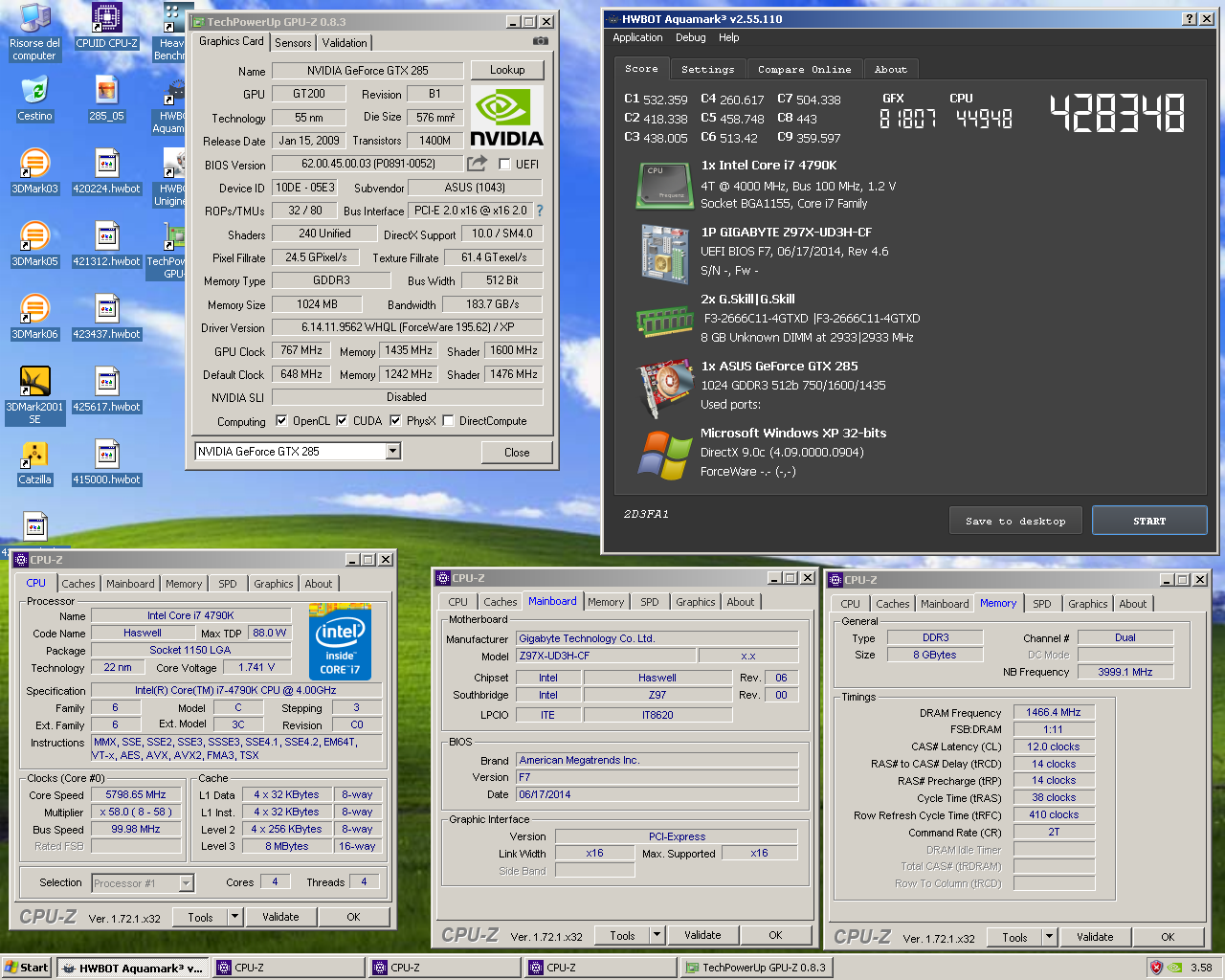Open Risorse del computer desktop icon
Image resolution: width=1225 pixels, height=980 pixels.
(34, 32)
